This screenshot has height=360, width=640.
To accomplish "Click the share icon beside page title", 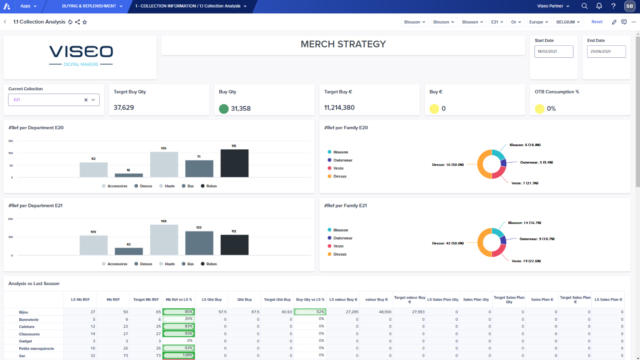I will click(77, 22).
